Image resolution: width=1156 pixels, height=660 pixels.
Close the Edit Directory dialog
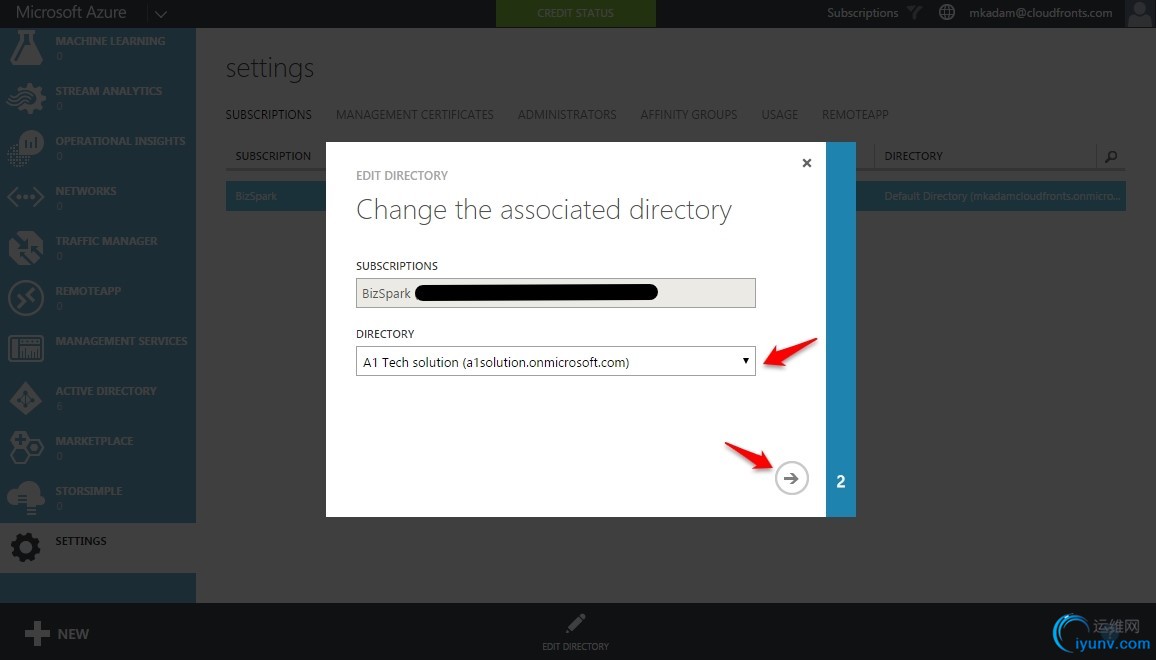[807, 163]
